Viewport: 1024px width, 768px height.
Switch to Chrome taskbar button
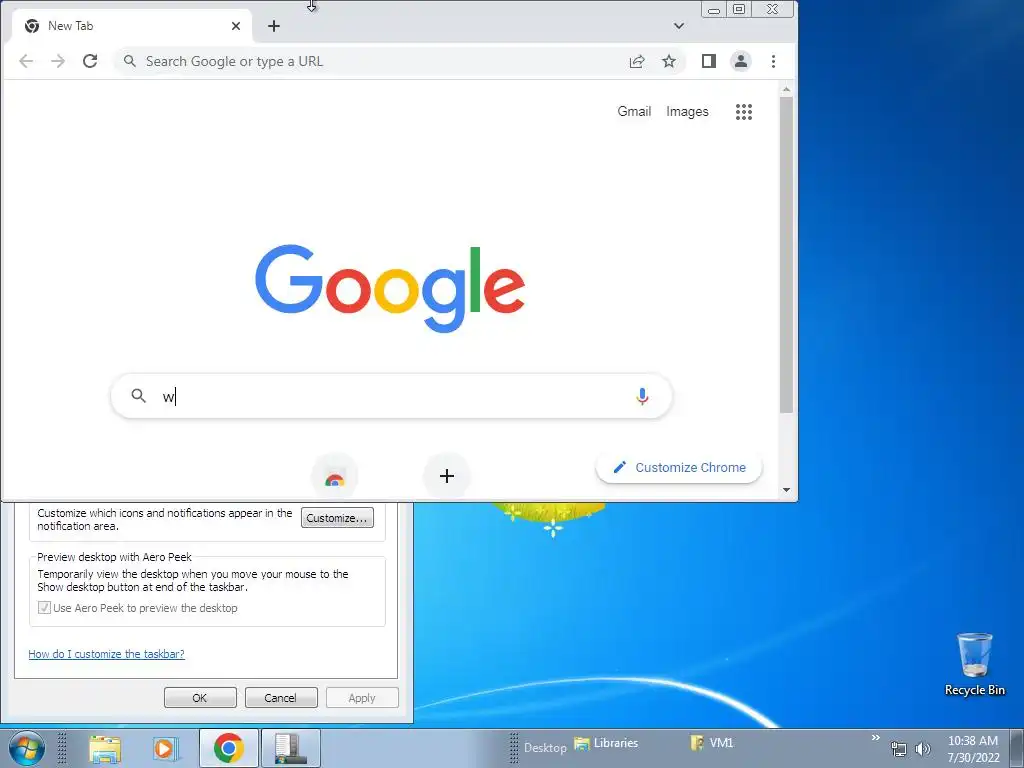(x=229, y=748)
